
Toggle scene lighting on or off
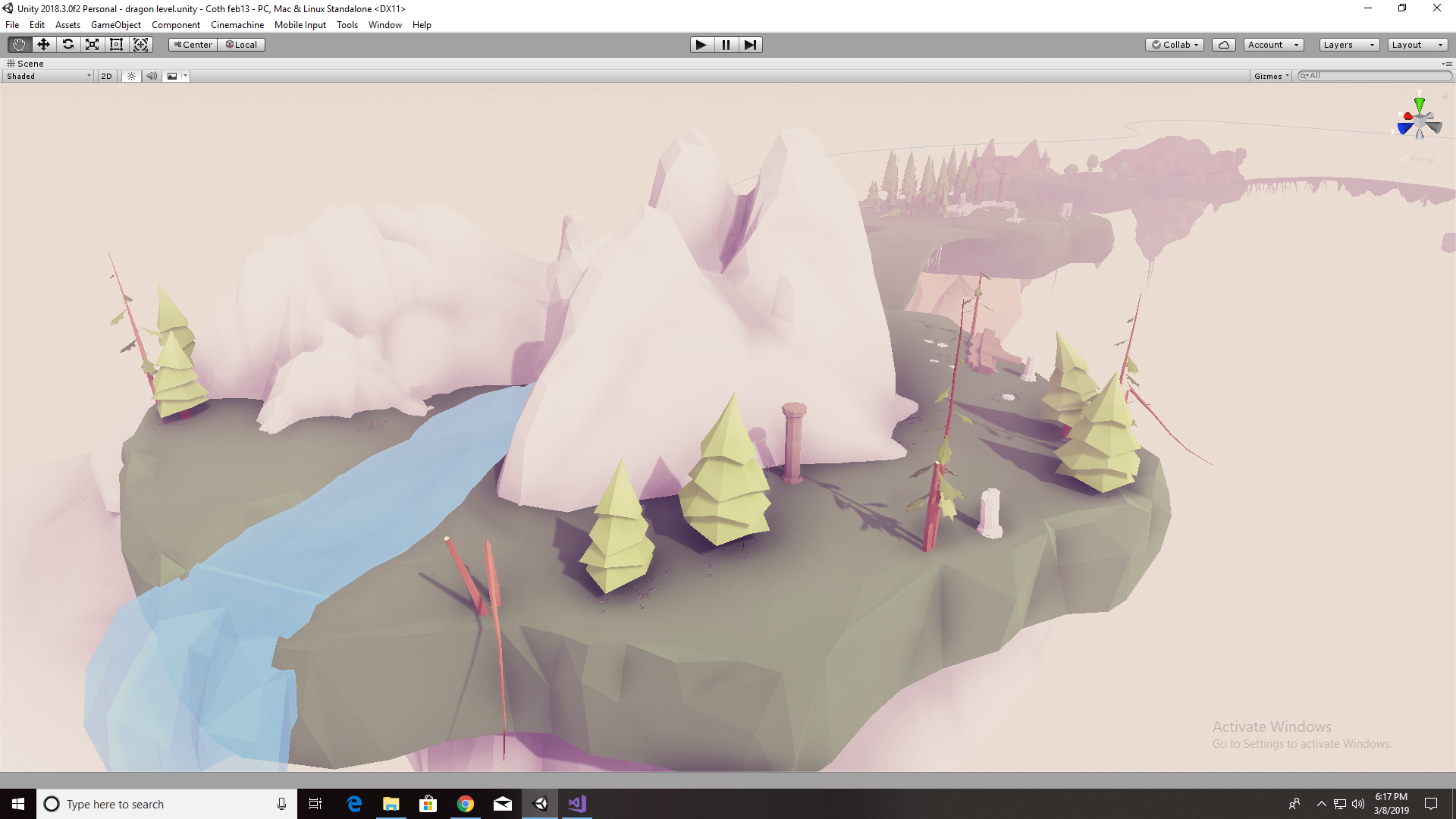click(131, 76)
